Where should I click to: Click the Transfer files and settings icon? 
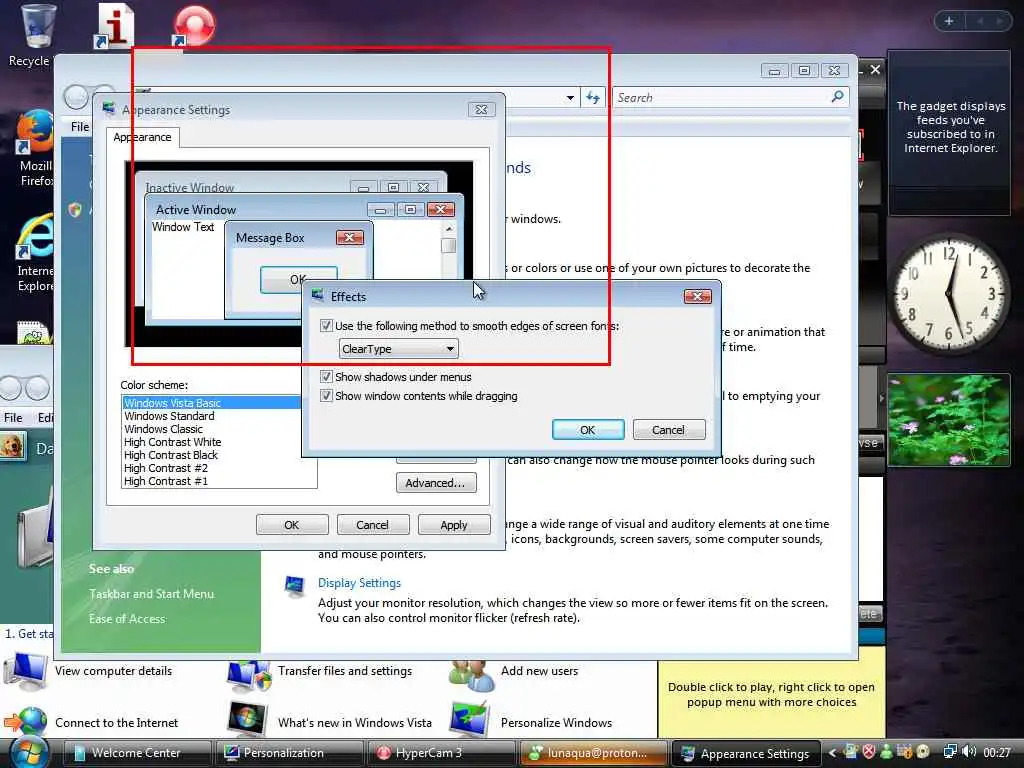click(x=248, y=675)
